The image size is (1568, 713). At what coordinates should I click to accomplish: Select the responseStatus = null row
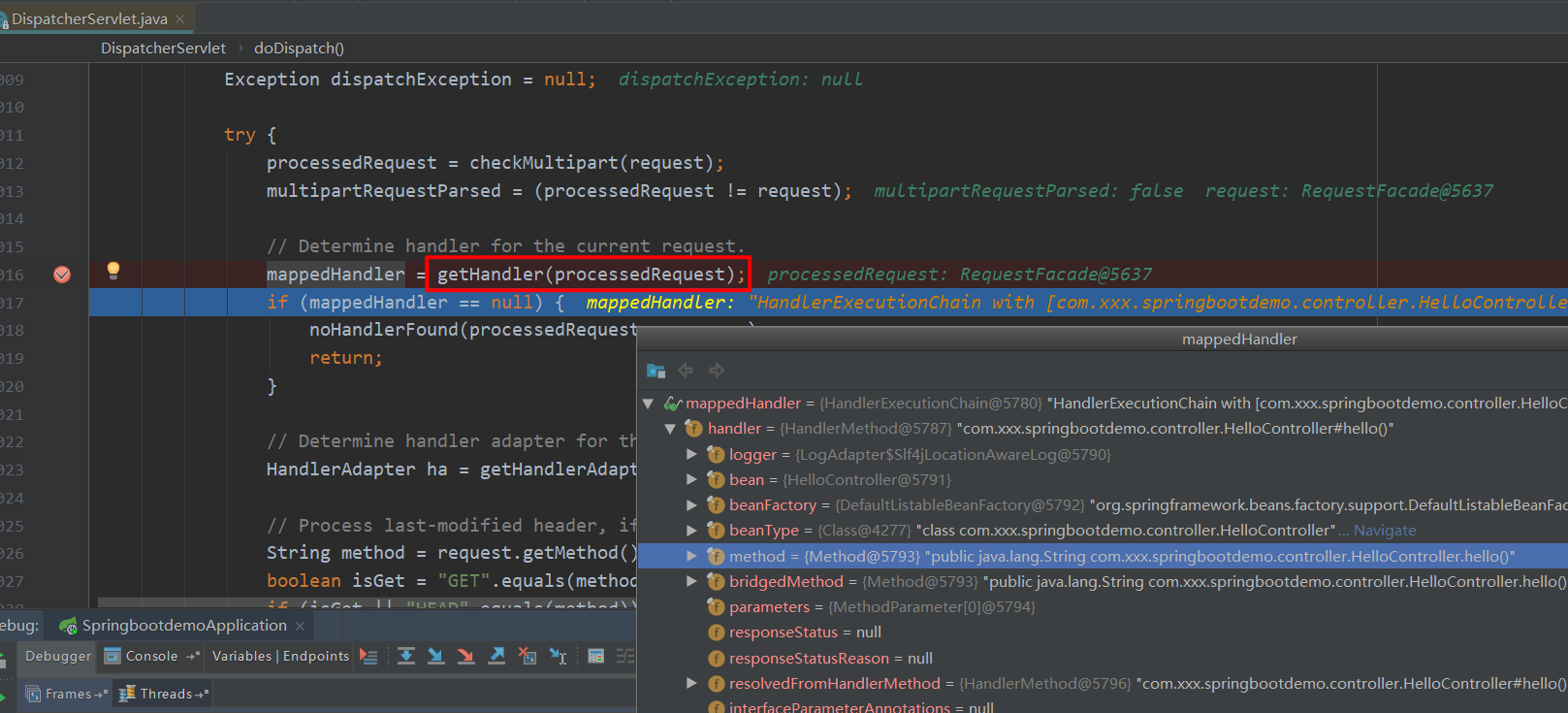(1102, 632)
